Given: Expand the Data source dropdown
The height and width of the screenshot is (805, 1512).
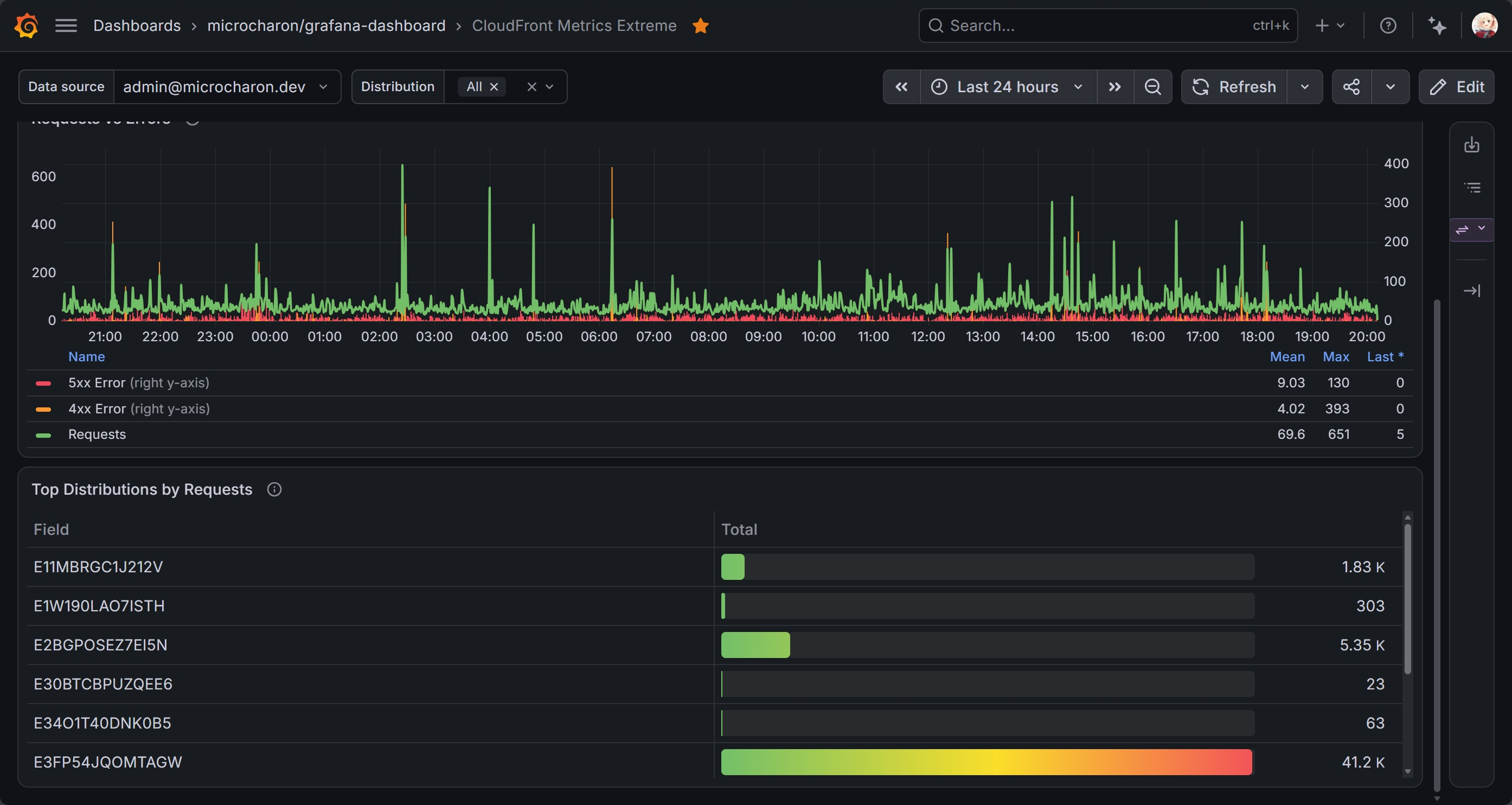Looking at the screenshot, I should (x=227, y=87).
